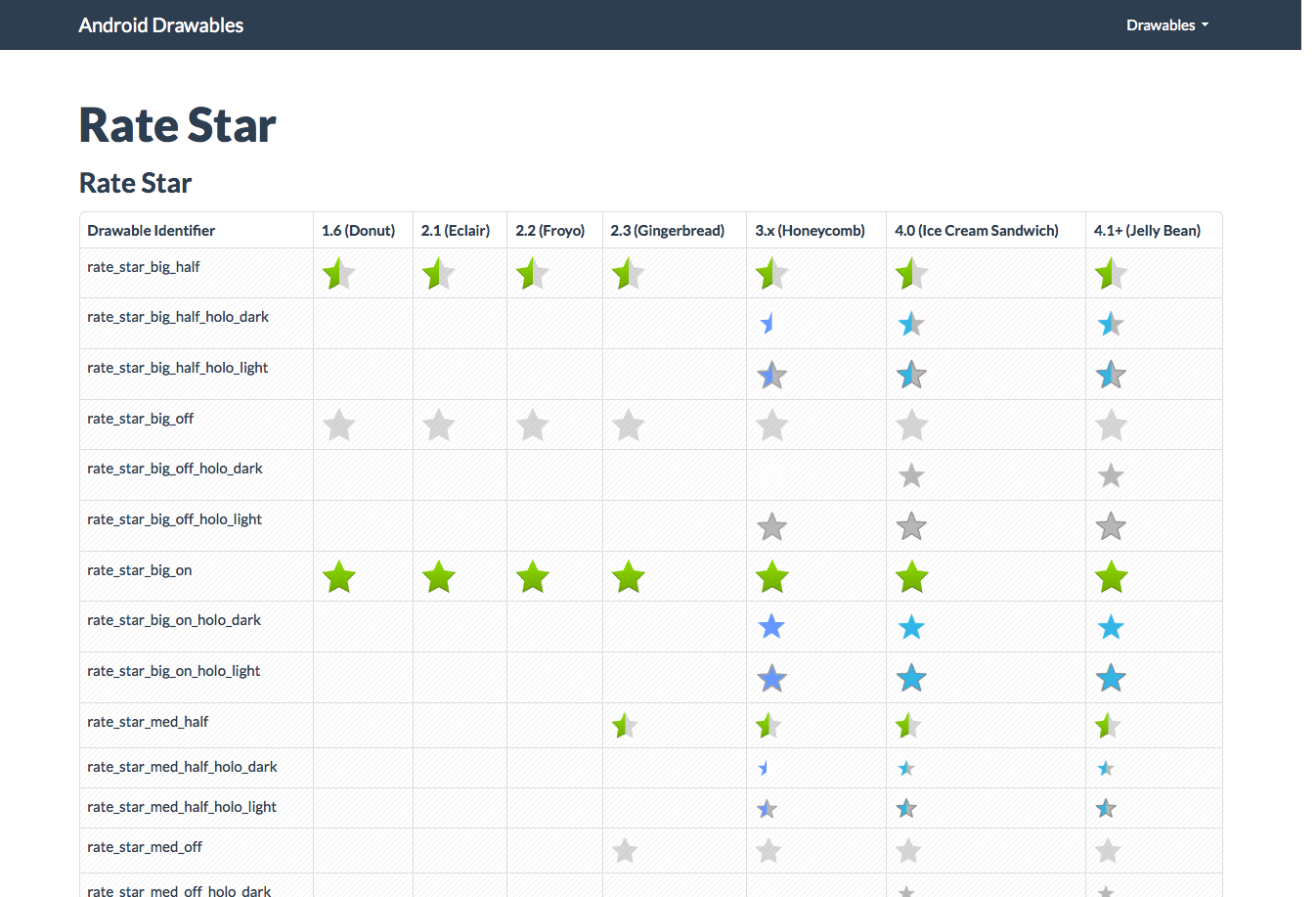The width and height of the screenshot is (1316, 897).
Task: Click the 2.3 (Gingerbread) column header
Action: click(x=667, y=231)
